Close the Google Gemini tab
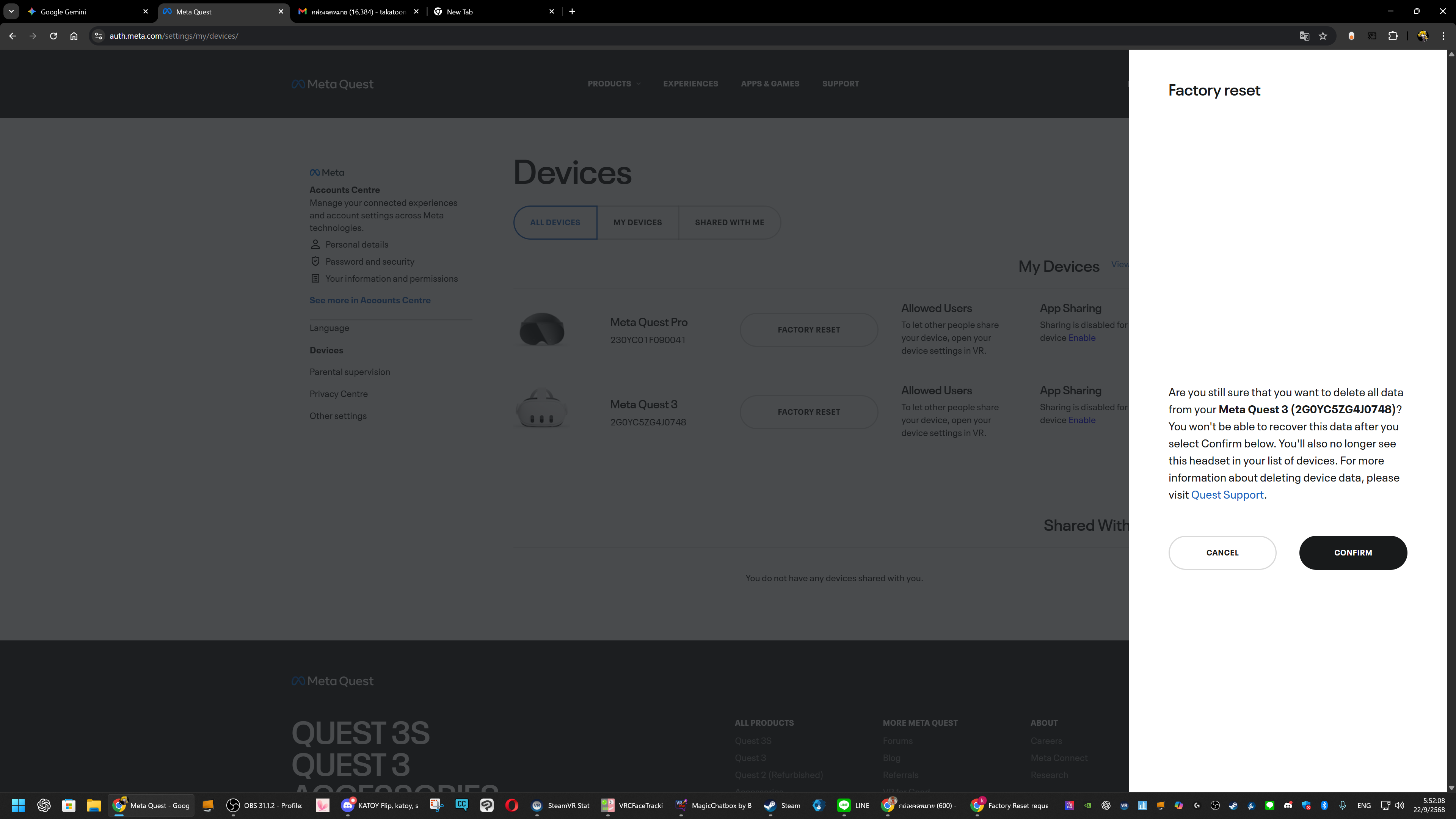 point(145,11)
